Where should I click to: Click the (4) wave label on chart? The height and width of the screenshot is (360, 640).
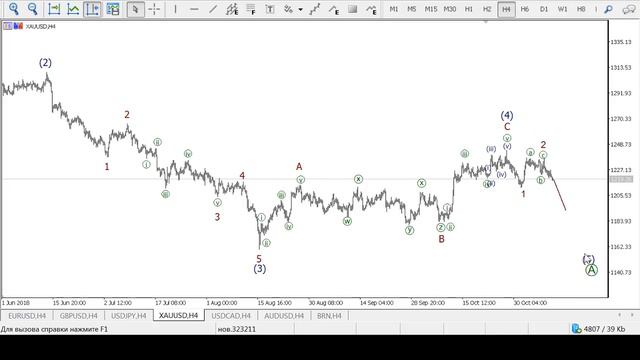click(x=507, y=116)
